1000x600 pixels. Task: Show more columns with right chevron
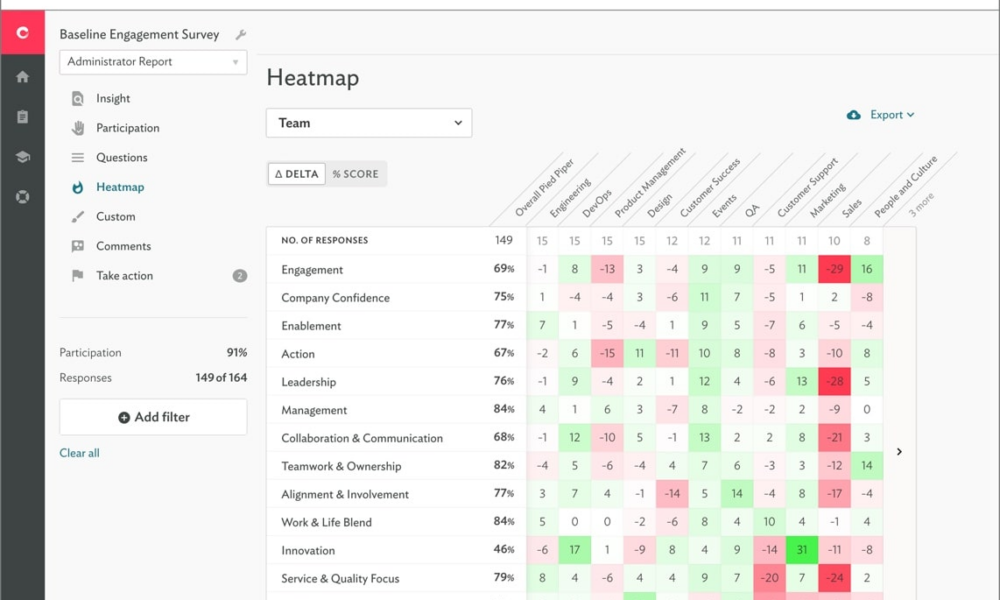point(899,451)
